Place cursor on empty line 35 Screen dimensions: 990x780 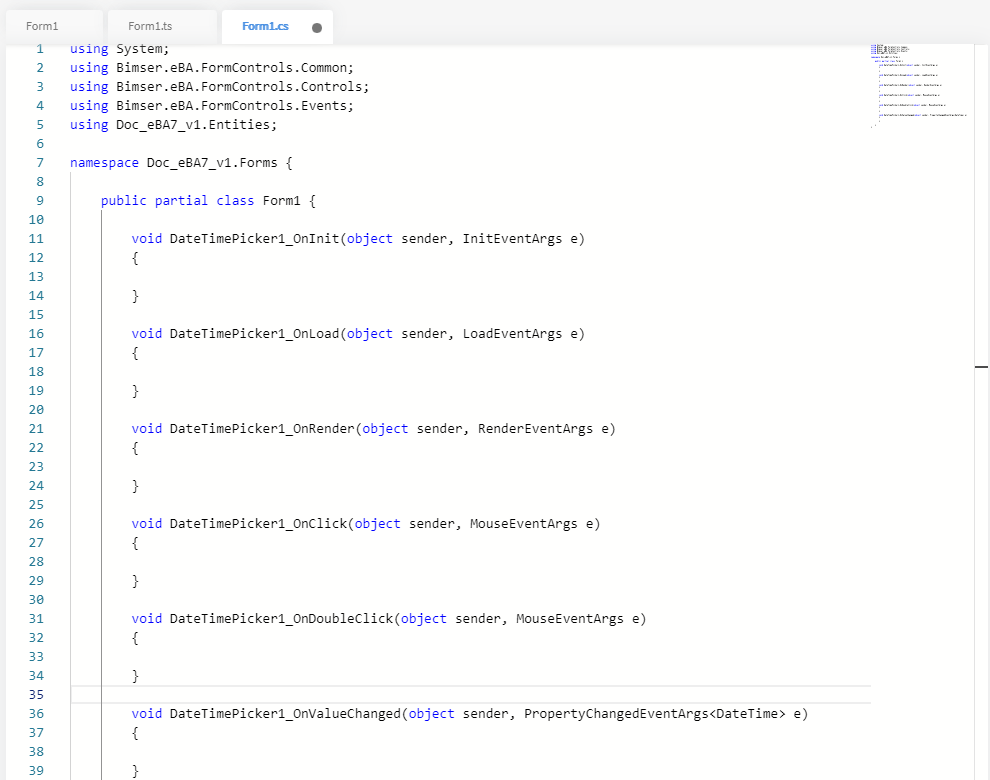click(x=400, y=695)
